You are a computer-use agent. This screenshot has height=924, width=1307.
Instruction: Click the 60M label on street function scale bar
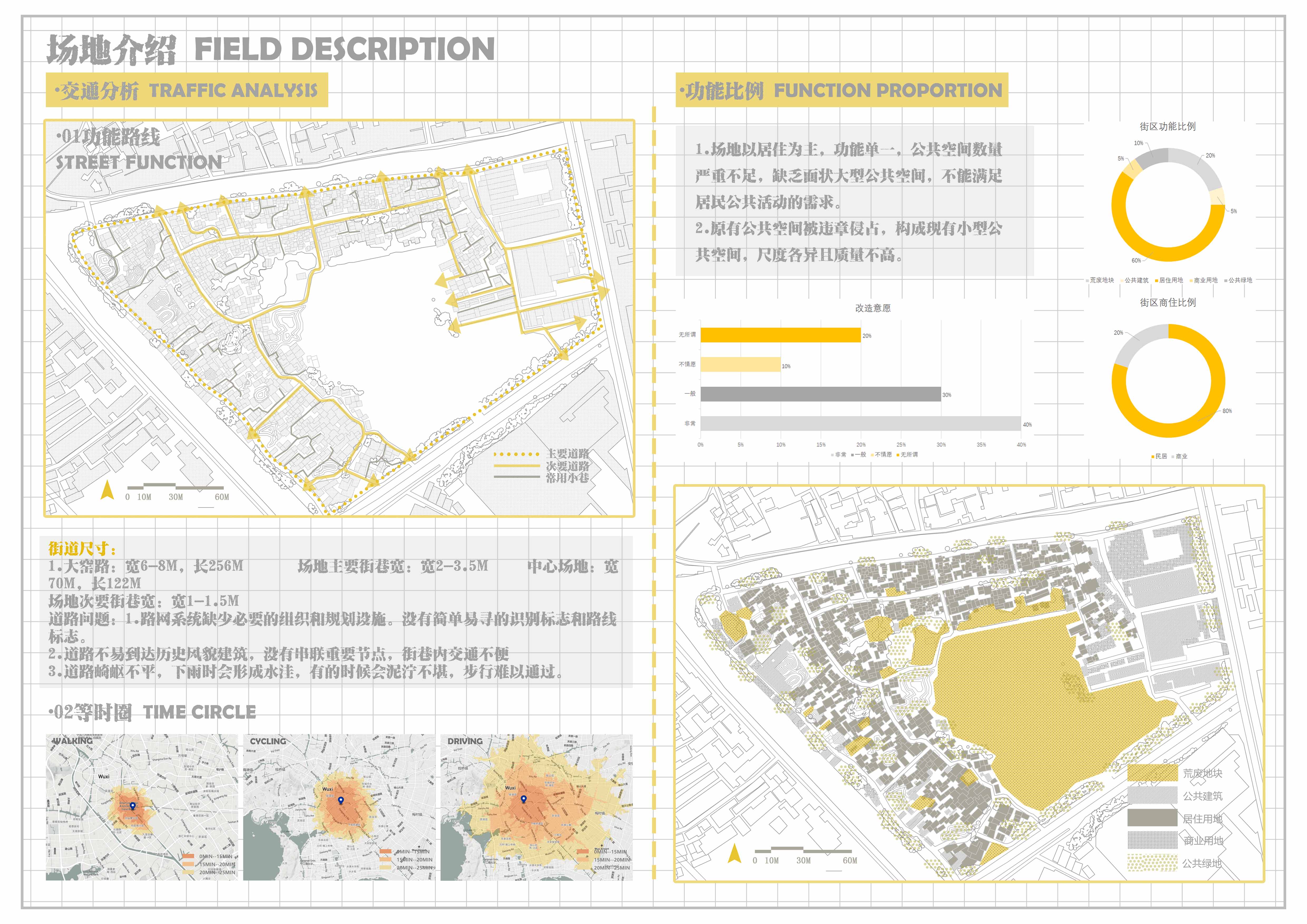pyautogui.click(x=222, y=497)
